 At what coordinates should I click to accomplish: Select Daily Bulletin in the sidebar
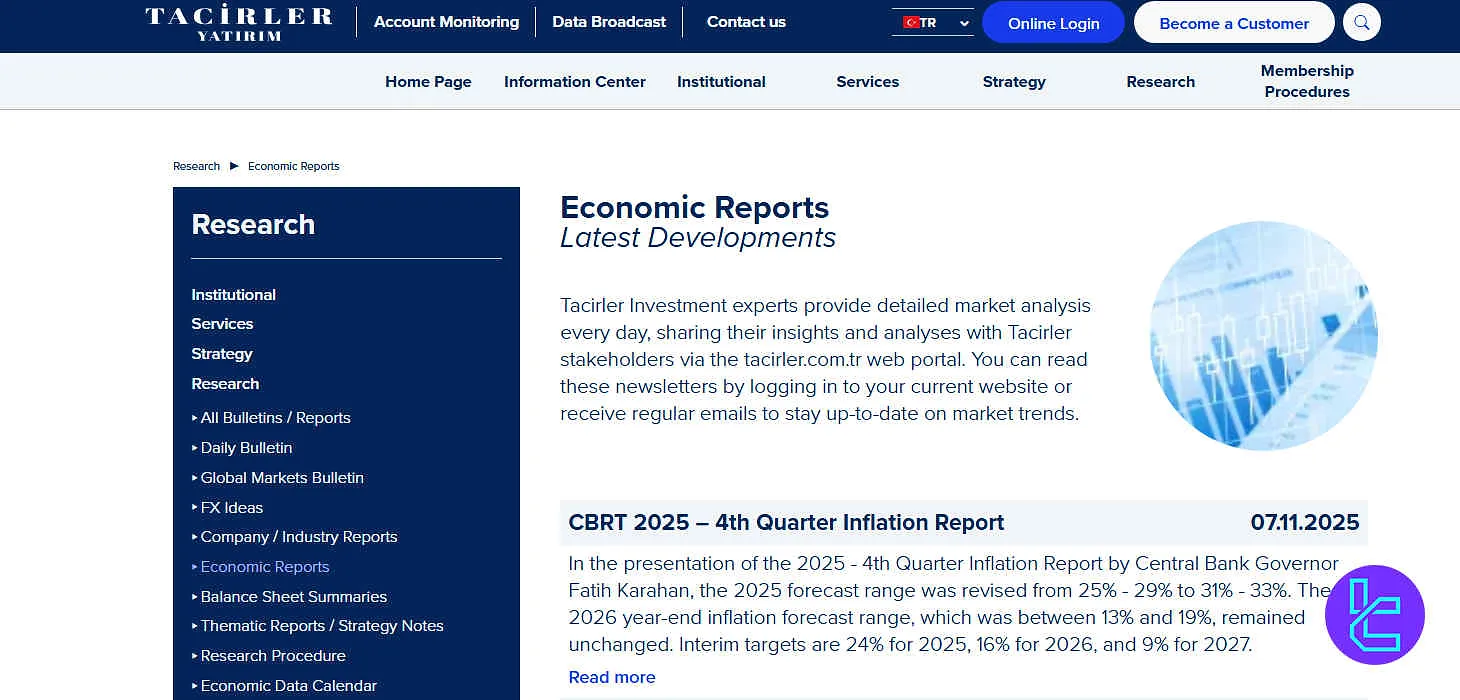pyautogui.click(x=246, y=448)
